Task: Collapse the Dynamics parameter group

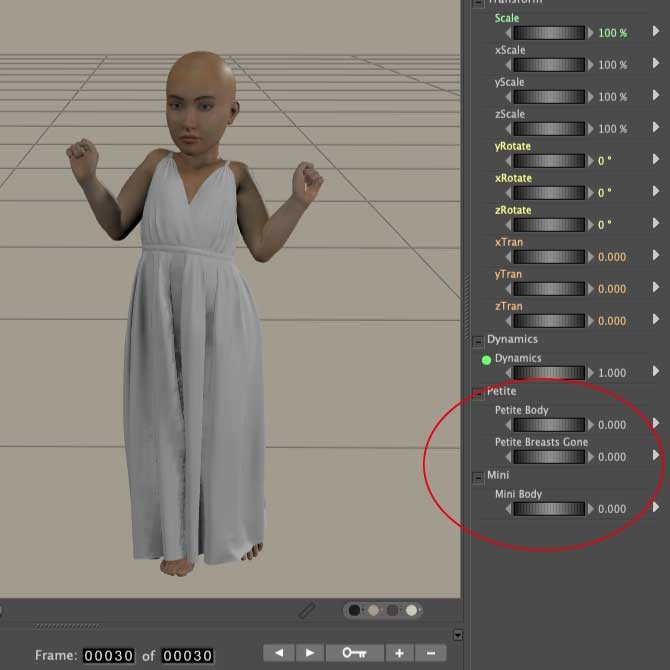Action: [x=478, y=340]
